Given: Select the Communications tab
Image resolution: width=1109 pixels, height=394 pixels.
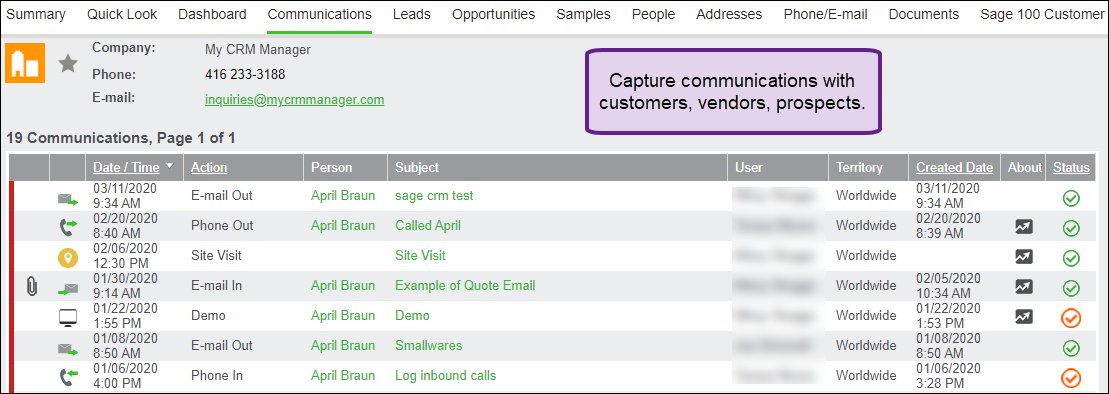Looking at the screenshot, I should [320, 14].
